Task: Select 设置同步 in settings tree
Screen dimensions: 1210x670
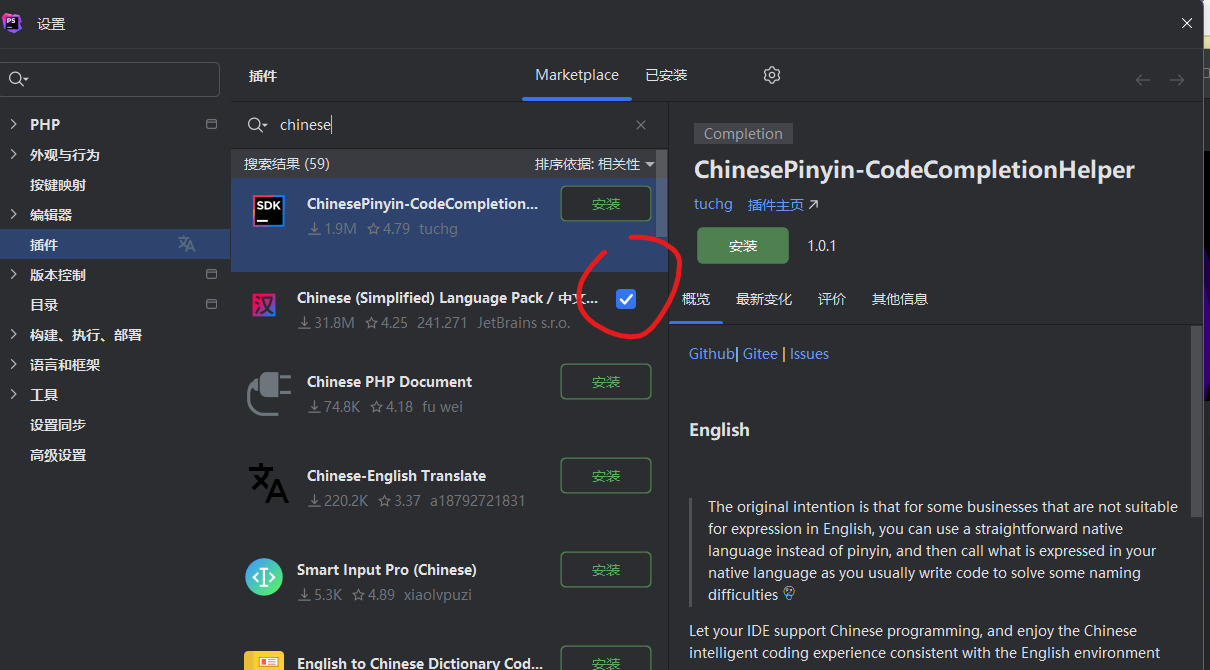Action: point(58,425)
